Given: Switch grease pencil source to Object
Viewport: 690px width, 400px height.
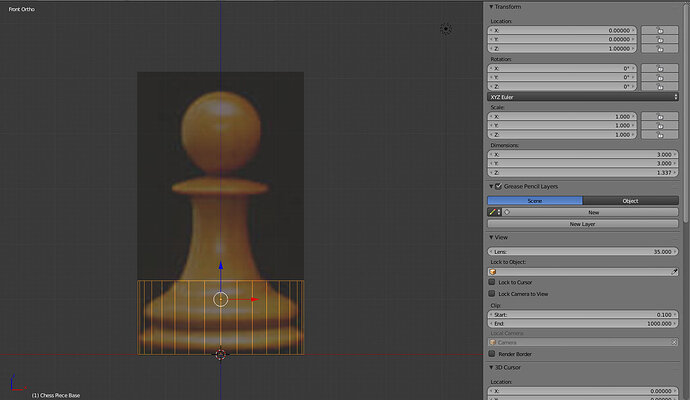Looking at the screenshot, I should [x=630, y=200].
